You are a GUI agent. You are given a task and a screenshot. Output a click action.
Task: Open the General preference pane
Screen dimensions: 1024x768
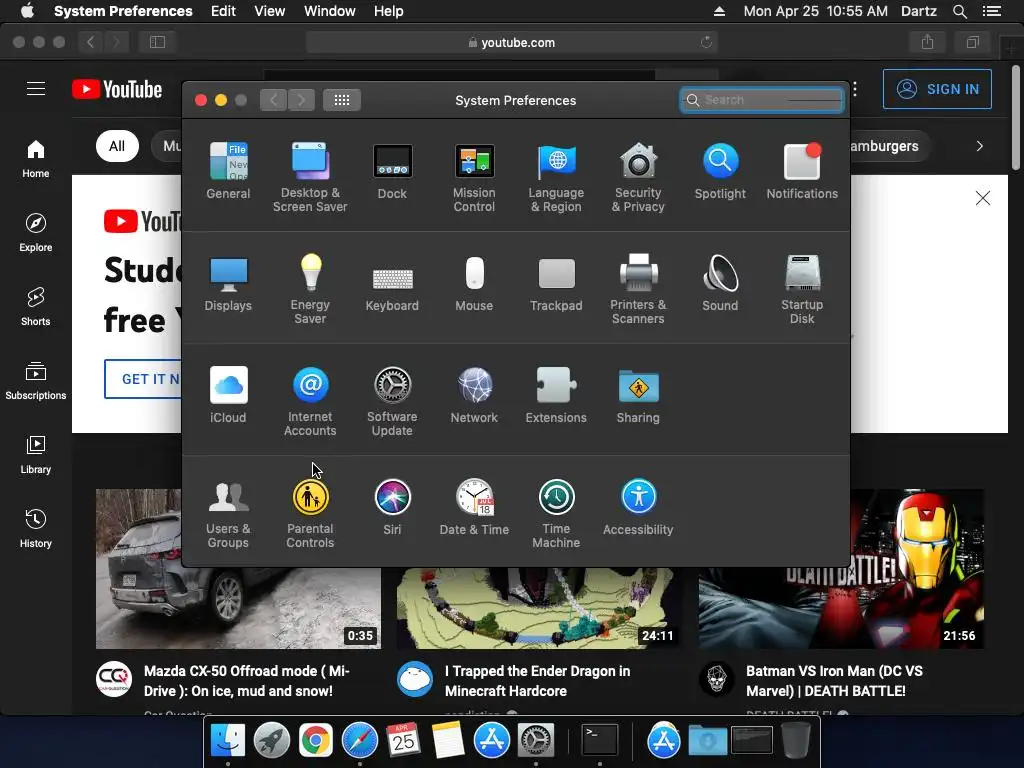click(x=228, y=170)
